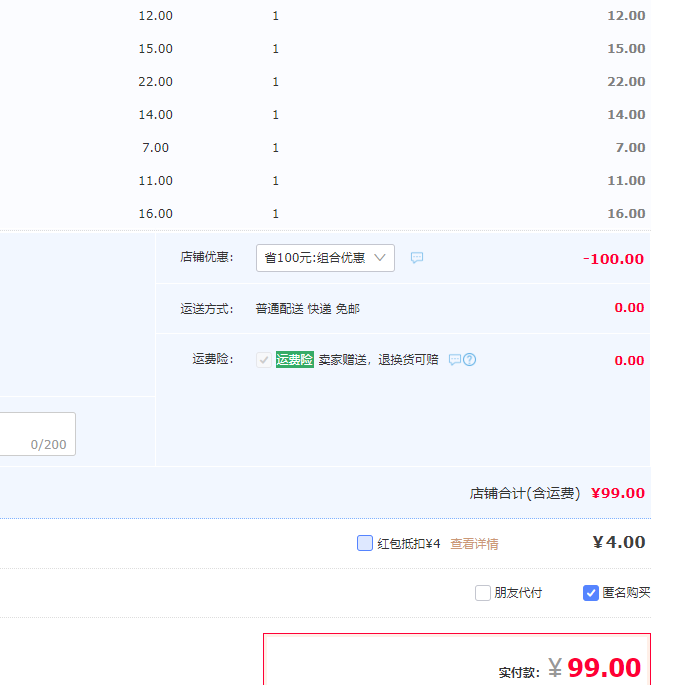Click the bold 22.00 subtotal
This screenshot has height=685, width=686.
click(x=626, y=82)
